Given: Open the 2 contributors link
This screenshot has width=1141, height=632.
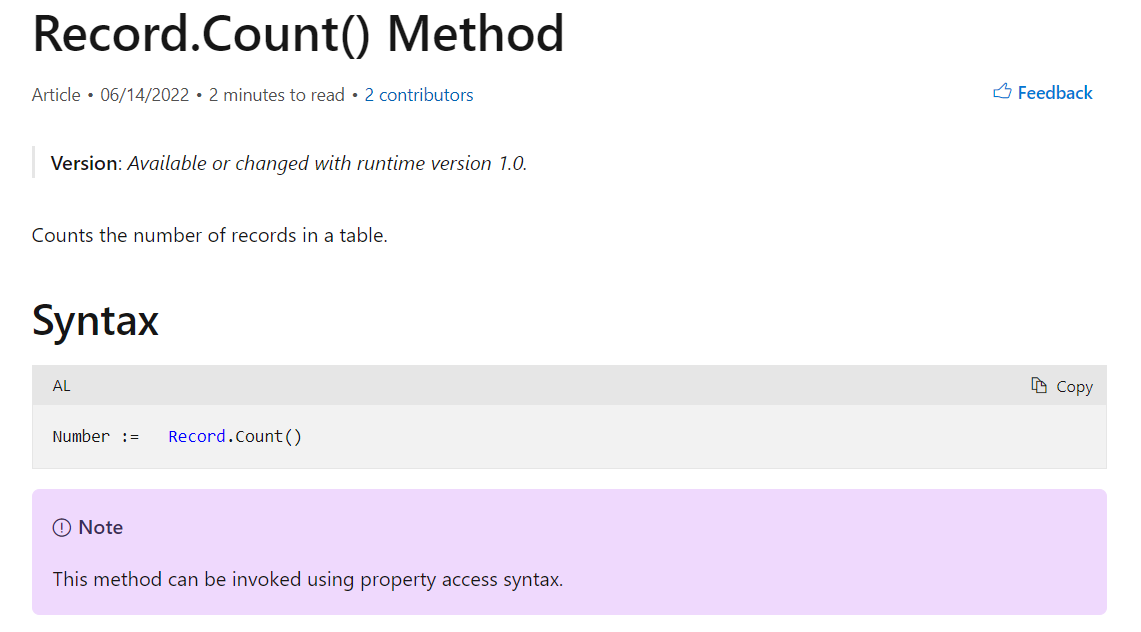Looking at the screenshot, I should click(419, 94).
